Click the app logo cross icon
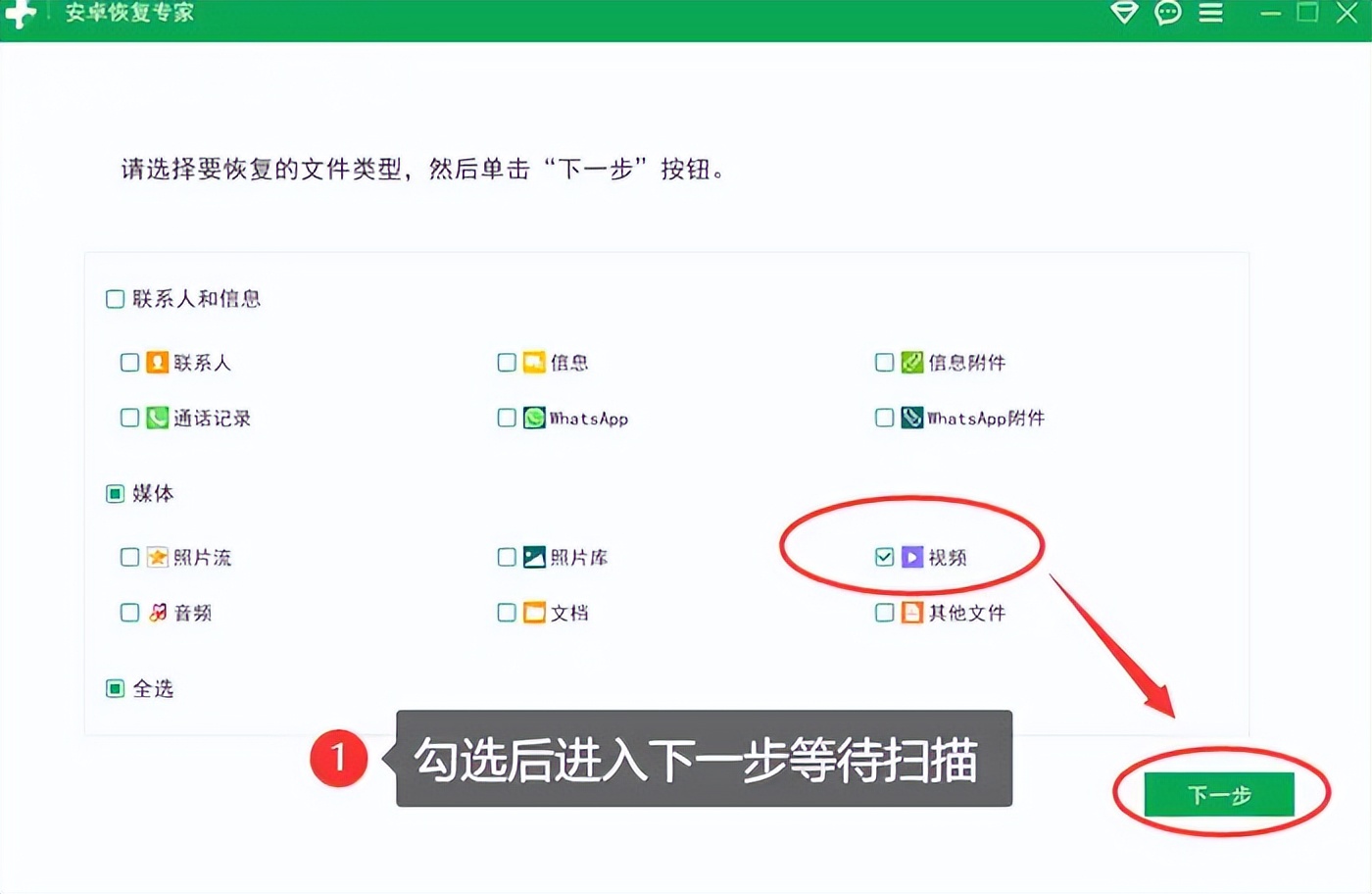1372x894 pixels. point(20,14)
